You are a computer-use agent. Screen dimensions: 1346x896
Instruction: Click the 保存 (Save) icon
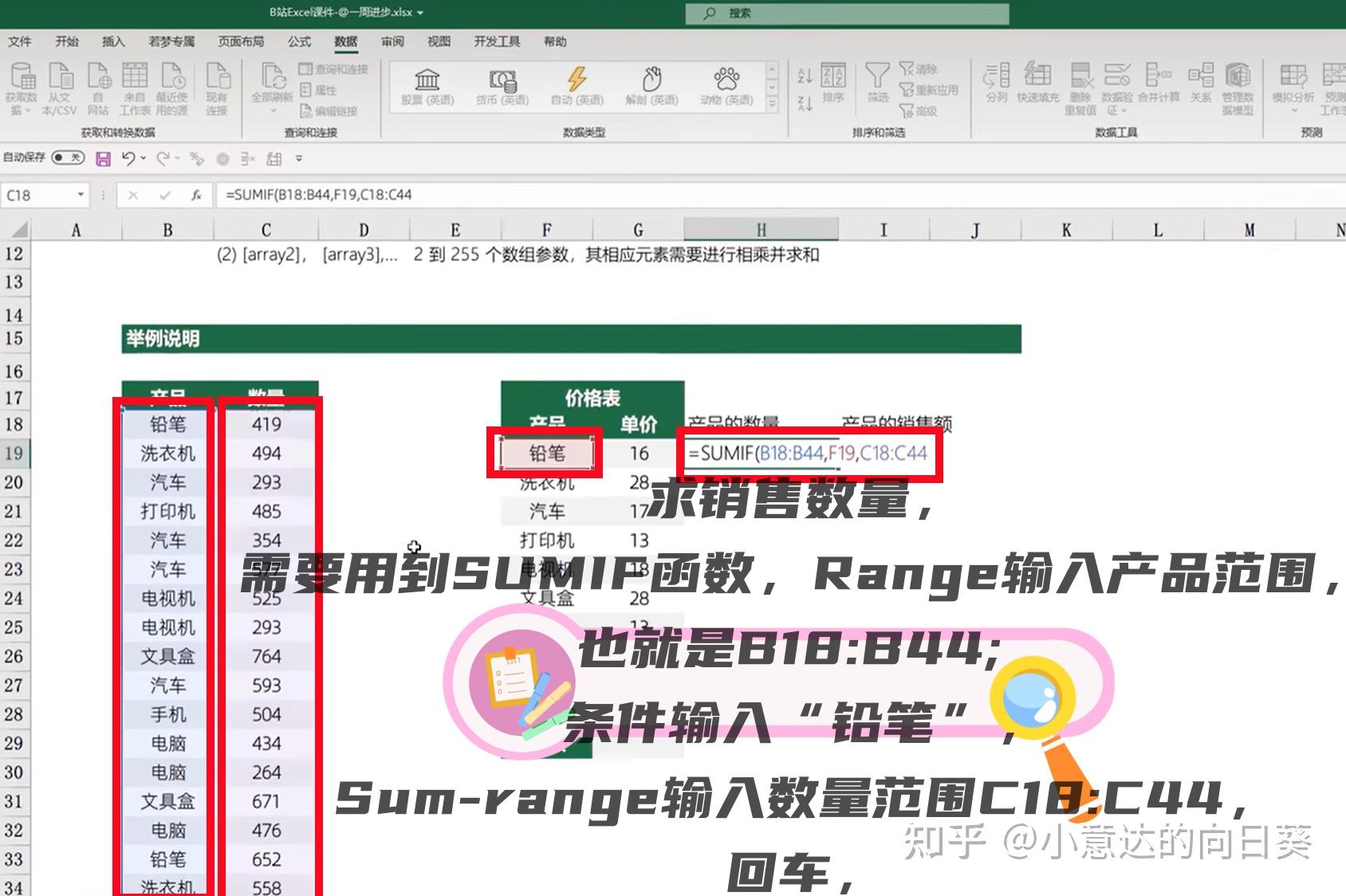(x=103, y=159)
